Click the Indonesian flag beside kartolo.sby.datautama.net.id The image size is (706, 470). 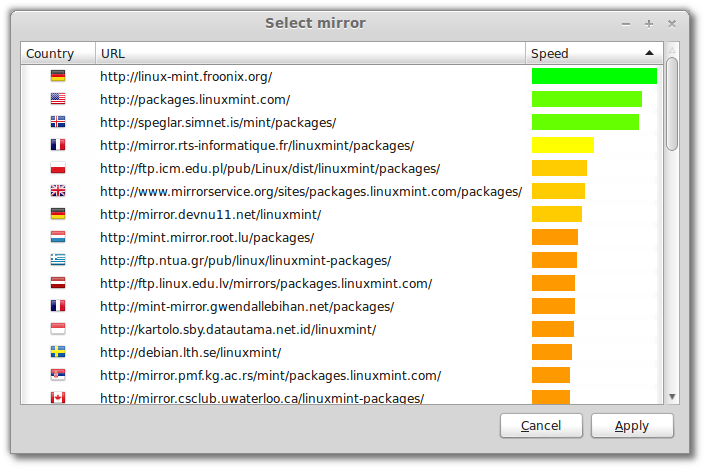click(x=58, y=329)
